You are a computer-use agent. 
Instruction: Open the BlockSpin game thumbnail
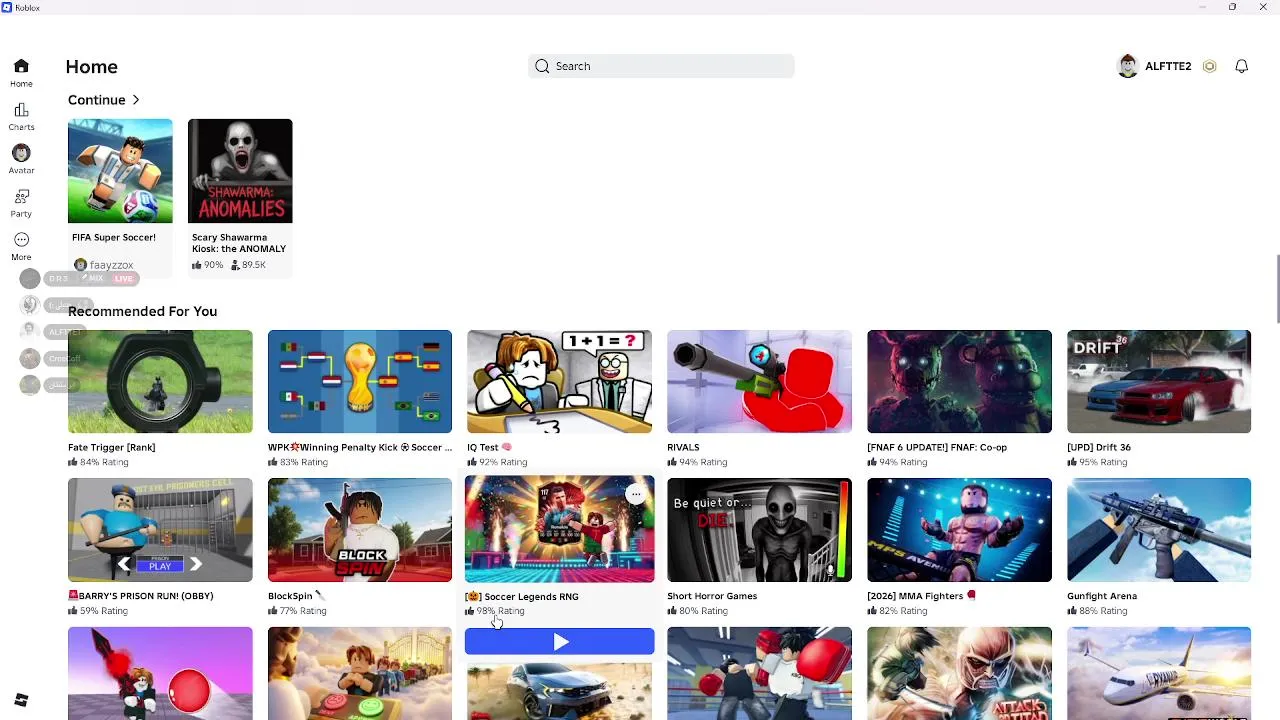[360, 530]
